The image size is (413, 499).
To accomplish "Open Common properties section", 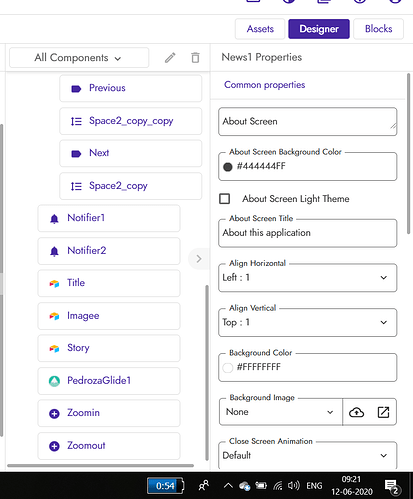I will pos(265,85).
